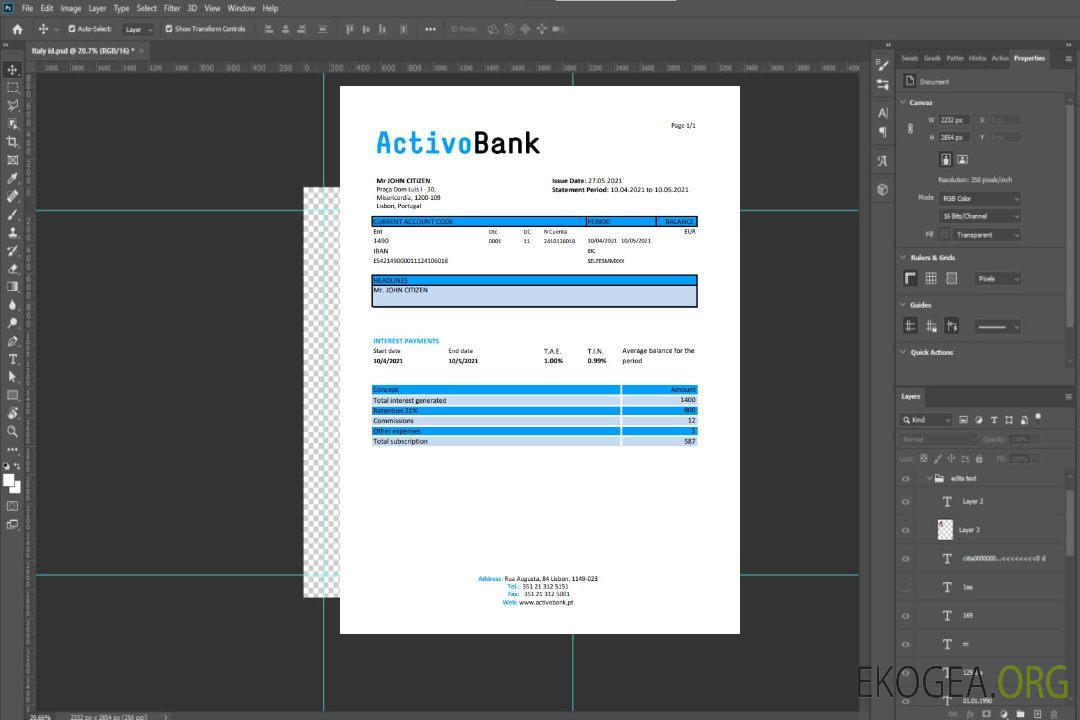
Task: Select the Clone Stamp tool
Action: [x=12, y=232]
